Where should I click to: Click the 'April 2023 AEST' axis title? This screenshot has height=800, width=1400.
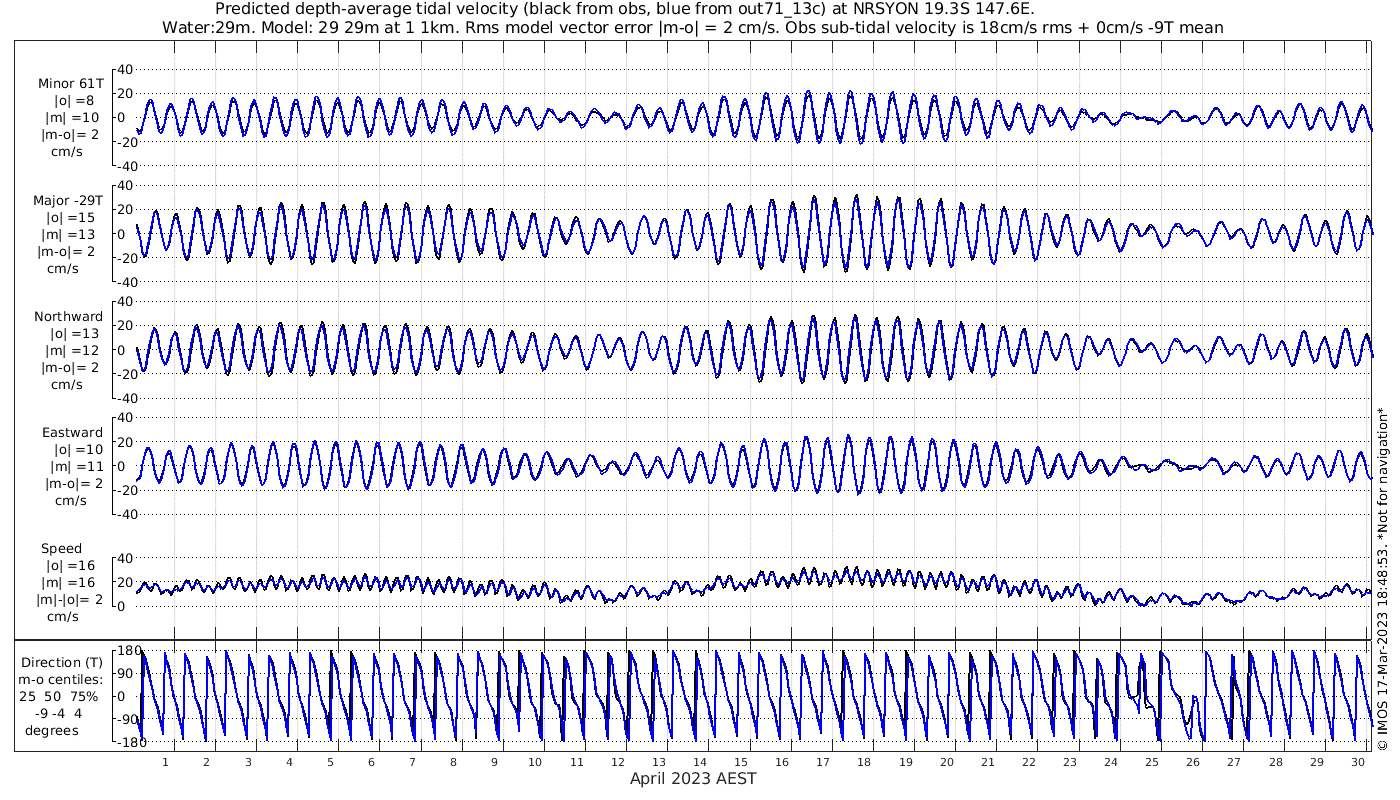693,778
